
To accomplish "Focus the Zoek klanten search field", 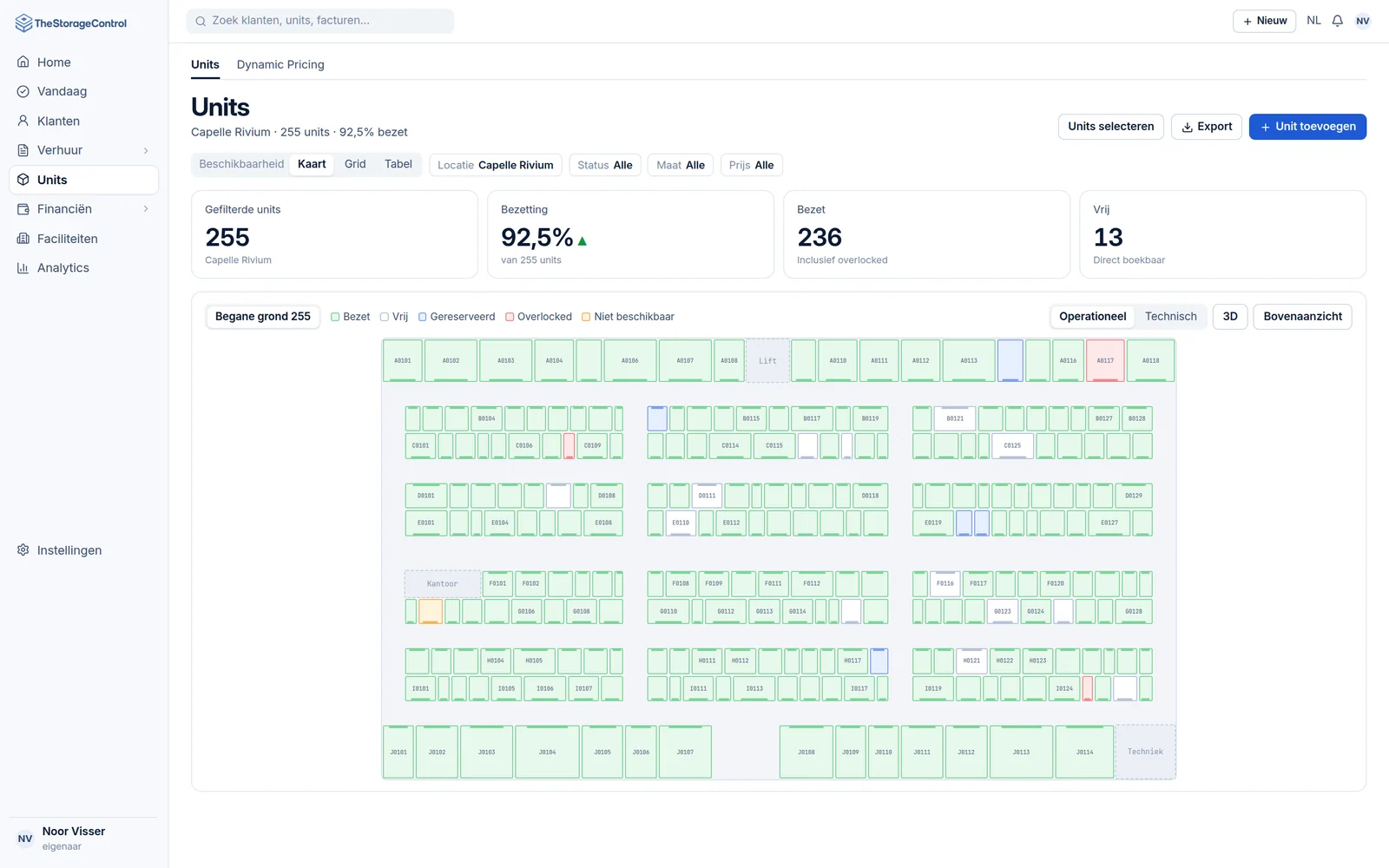I will (x=320, y=21).
